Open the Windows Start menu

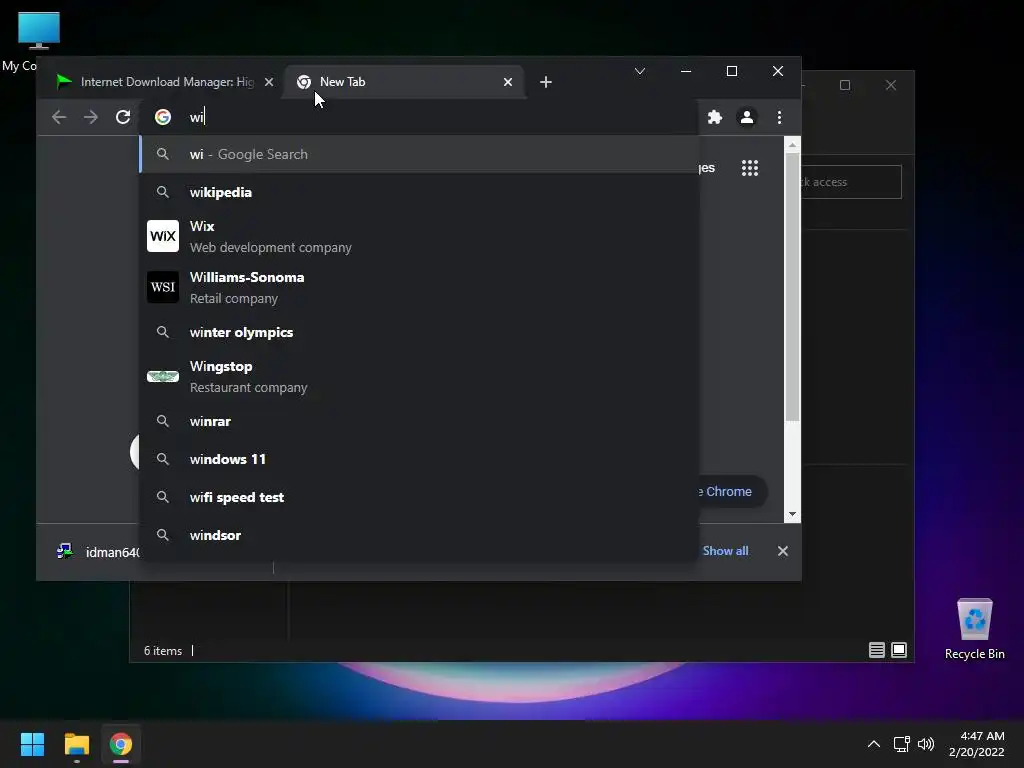32,744
